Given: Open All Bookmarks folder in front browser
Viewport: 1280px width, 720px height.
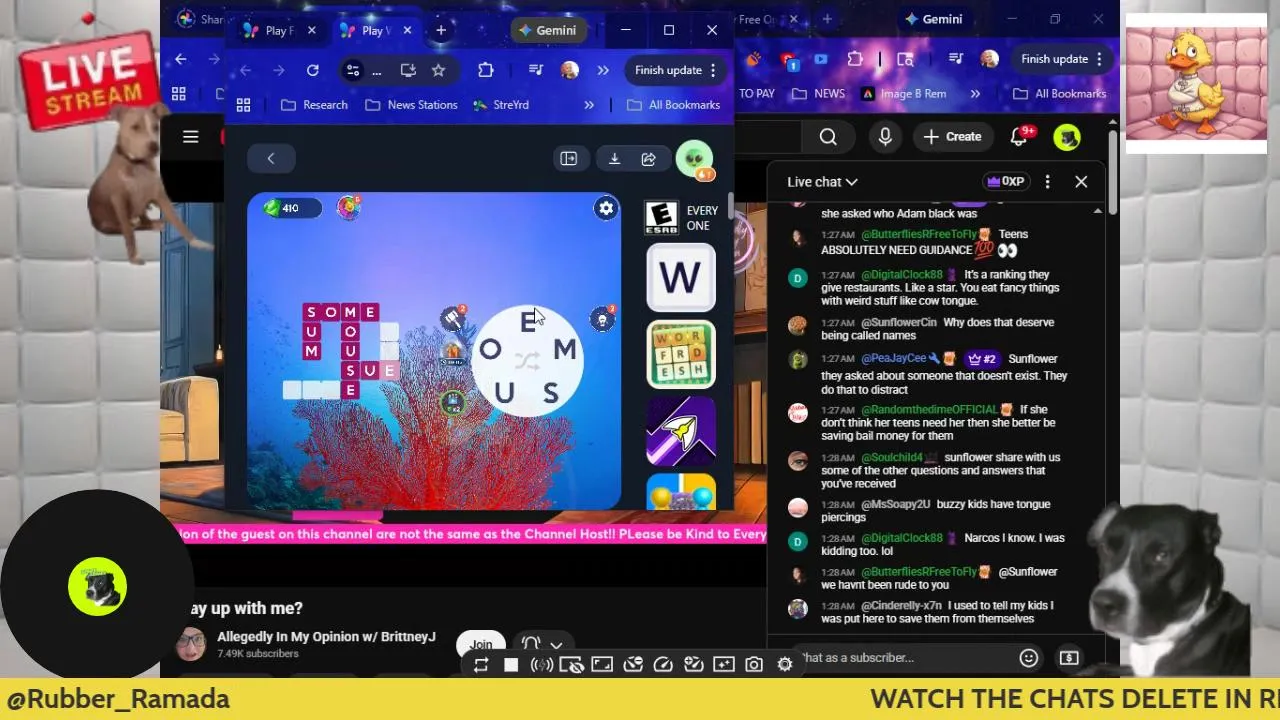Looking at the screenshot, I should 673,105.
